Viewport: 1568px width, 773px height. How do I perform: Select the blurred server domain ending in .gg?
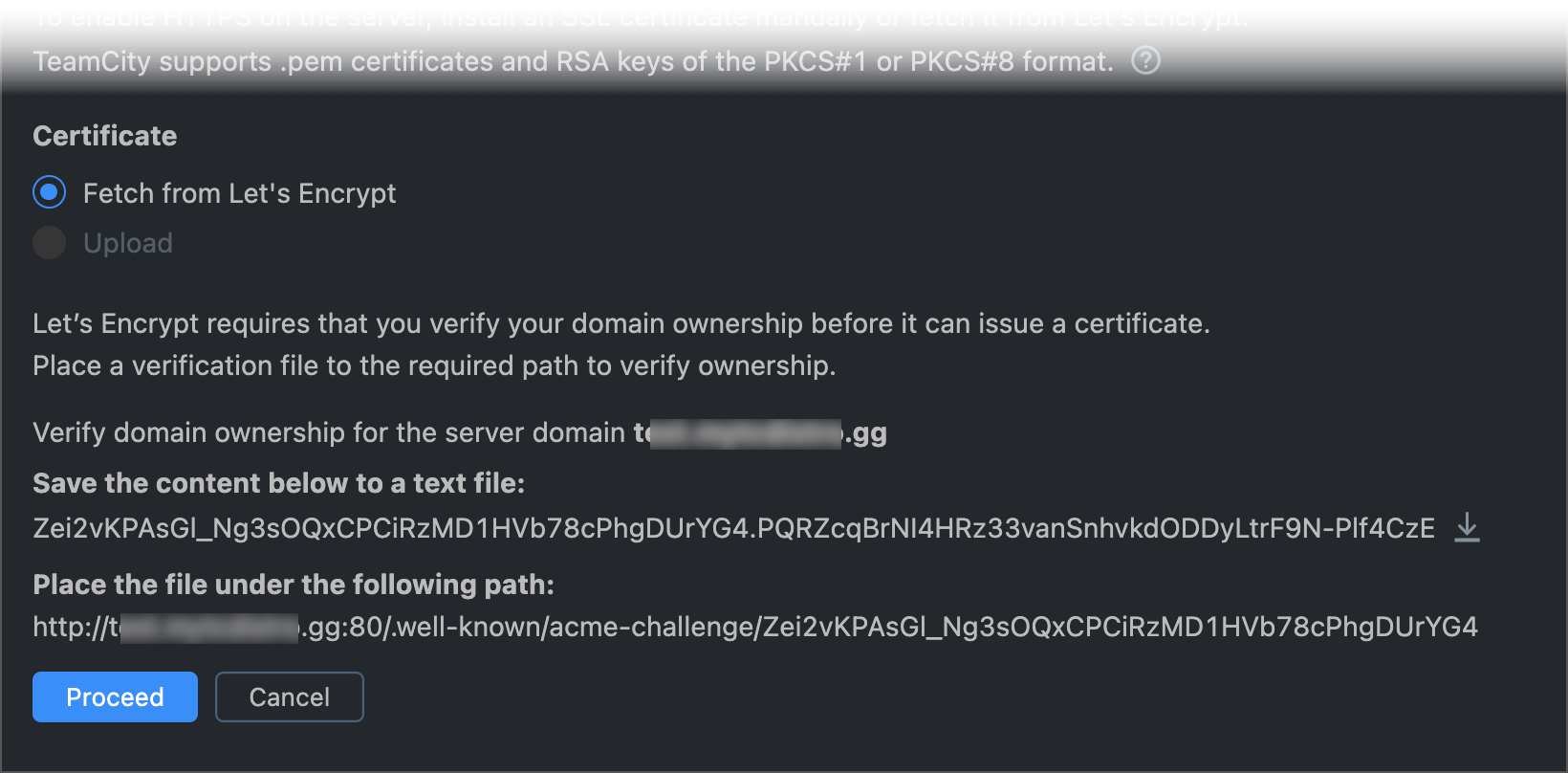(x=759, y=432)
